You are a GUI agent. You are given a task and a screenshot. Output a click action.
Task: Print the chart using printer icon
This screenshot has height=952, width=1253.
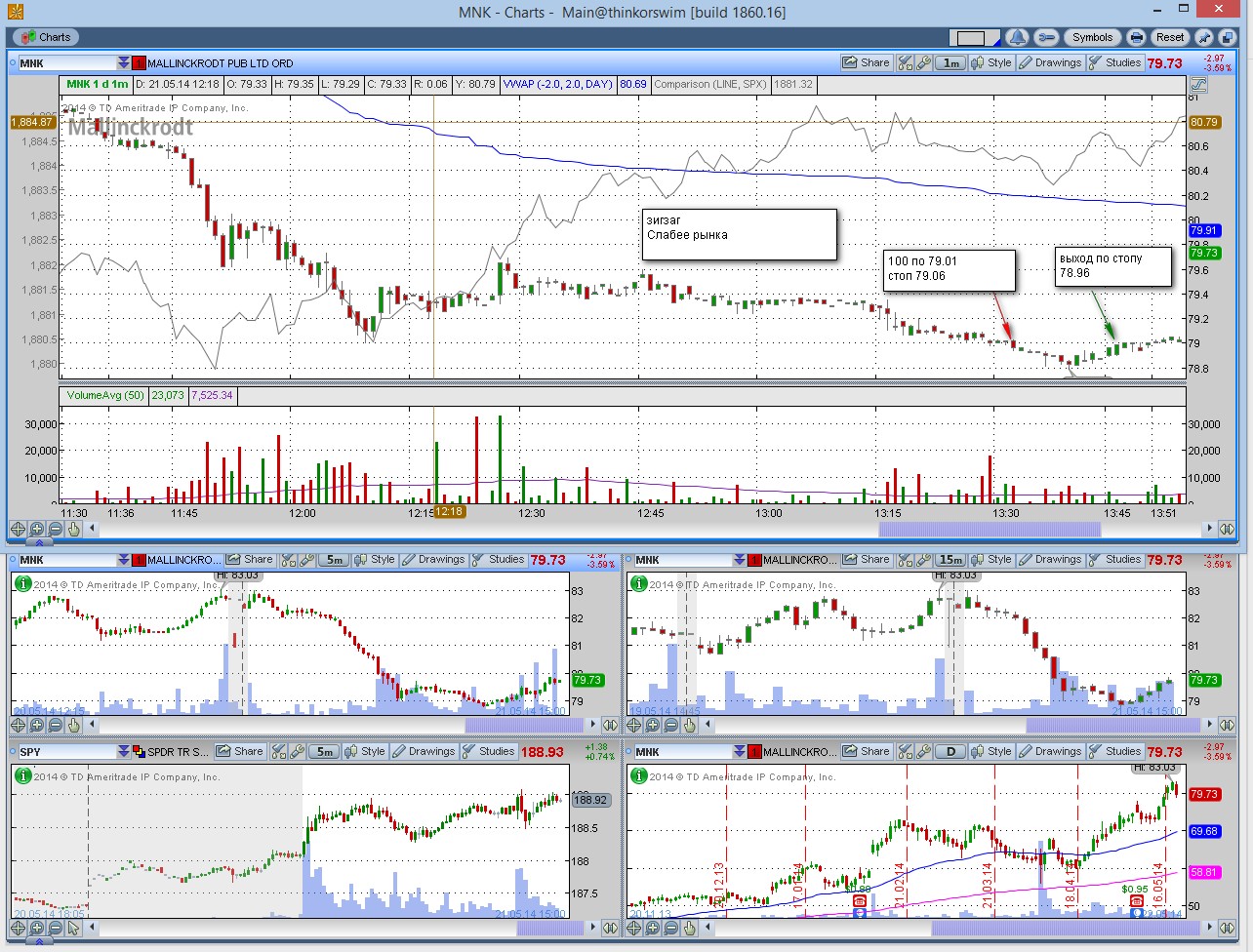(x=1136, y=37)
